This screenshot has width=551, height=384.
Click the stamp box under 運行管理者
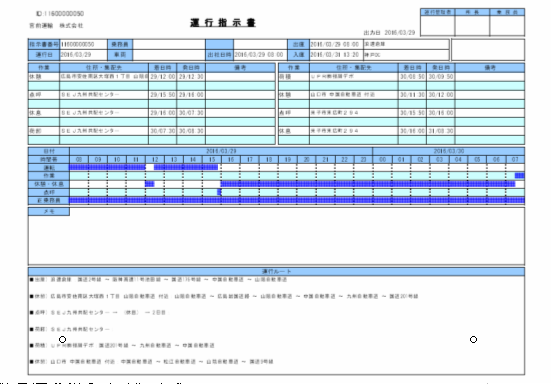(x=437, y=25)
